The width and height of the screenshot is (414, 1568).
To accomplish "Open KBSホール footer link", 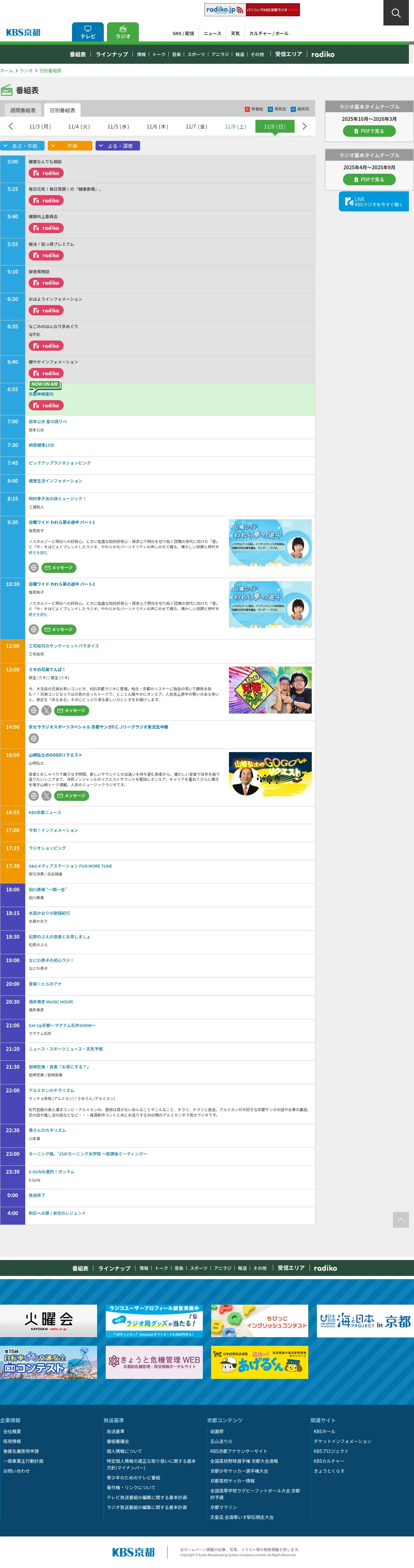I will click(325, 1432).
